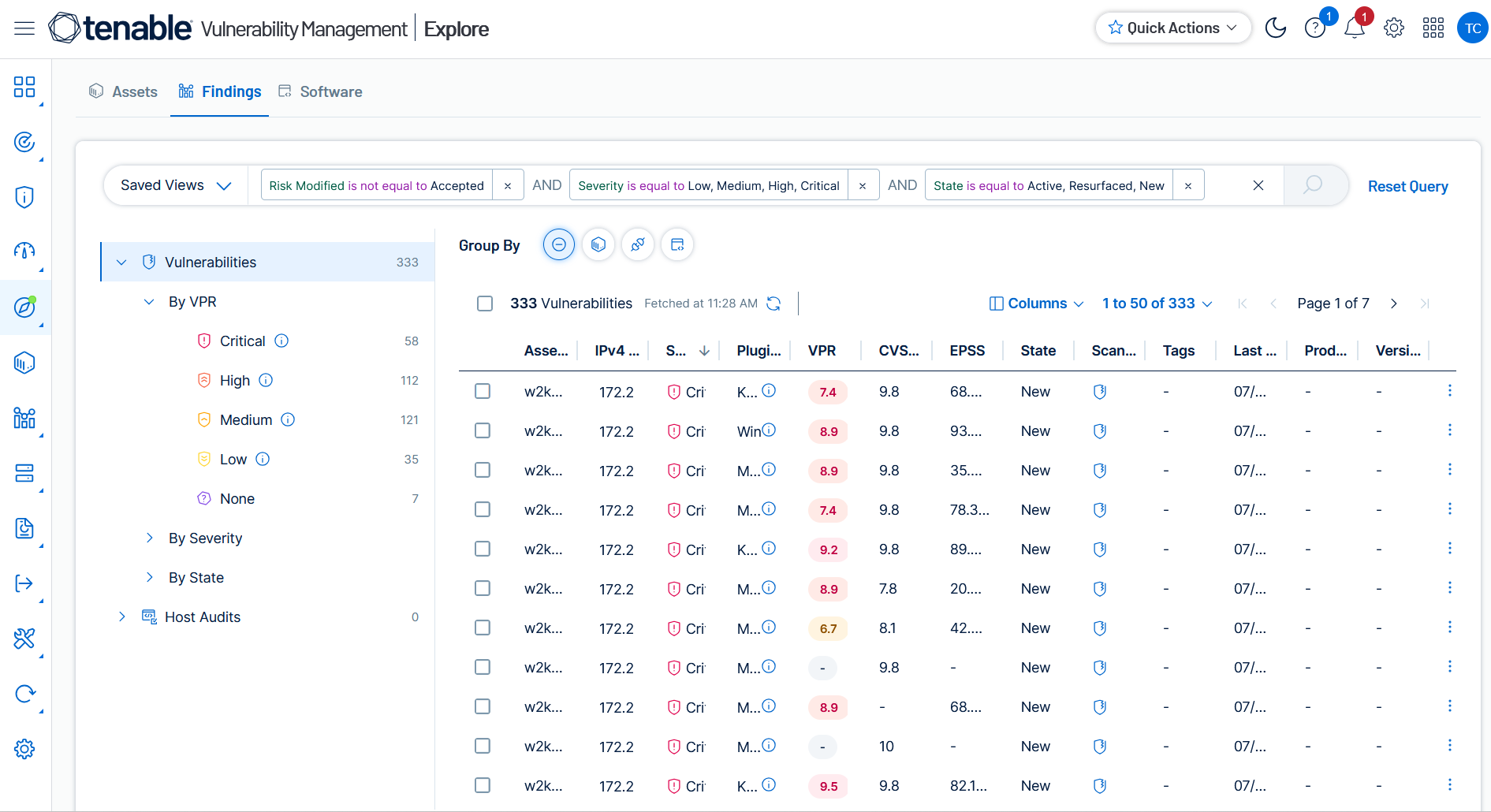Image resolution: width=1491 pixels, height=812 pixels.
Task: Remove the Risk Modified filter
Action: click(x=508, y=185)
